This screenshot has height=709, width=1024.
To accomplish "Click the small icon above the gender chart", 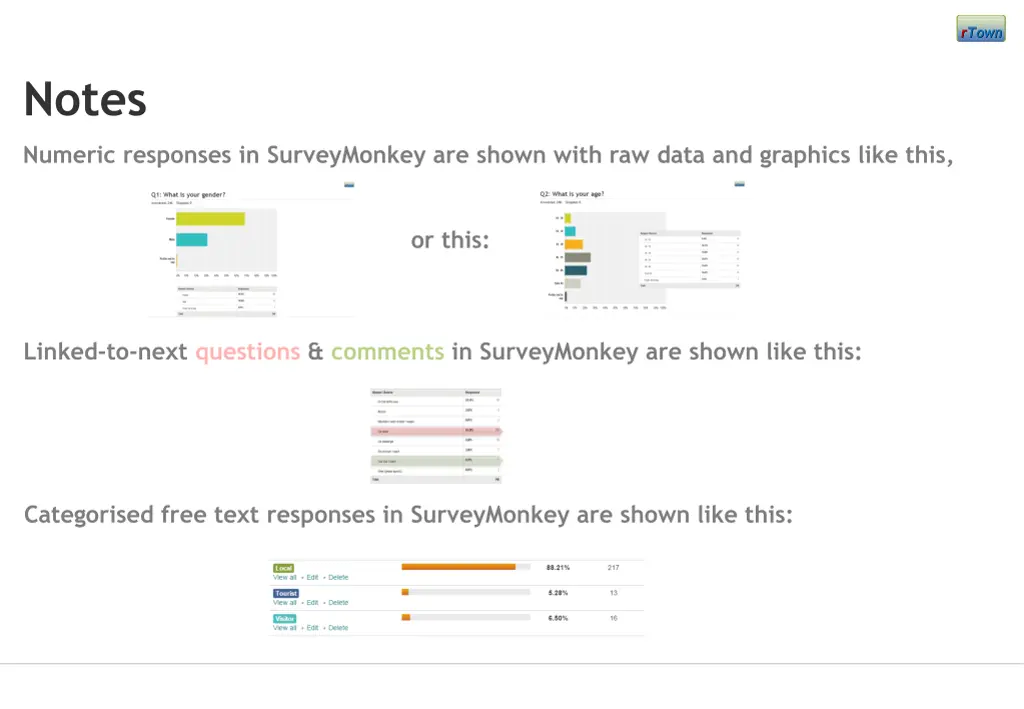I will tap(349, 184).
